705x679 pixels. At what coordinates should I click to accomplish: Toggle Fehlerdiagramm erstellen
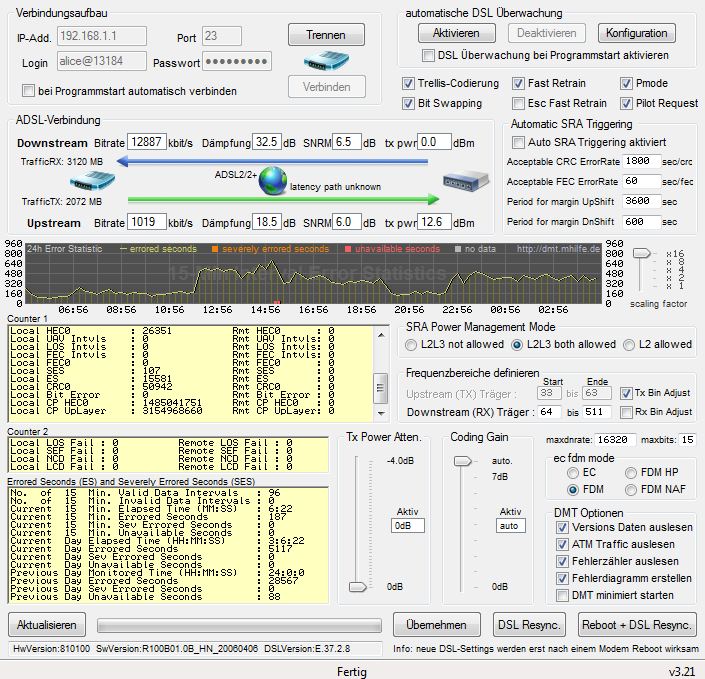562,578
